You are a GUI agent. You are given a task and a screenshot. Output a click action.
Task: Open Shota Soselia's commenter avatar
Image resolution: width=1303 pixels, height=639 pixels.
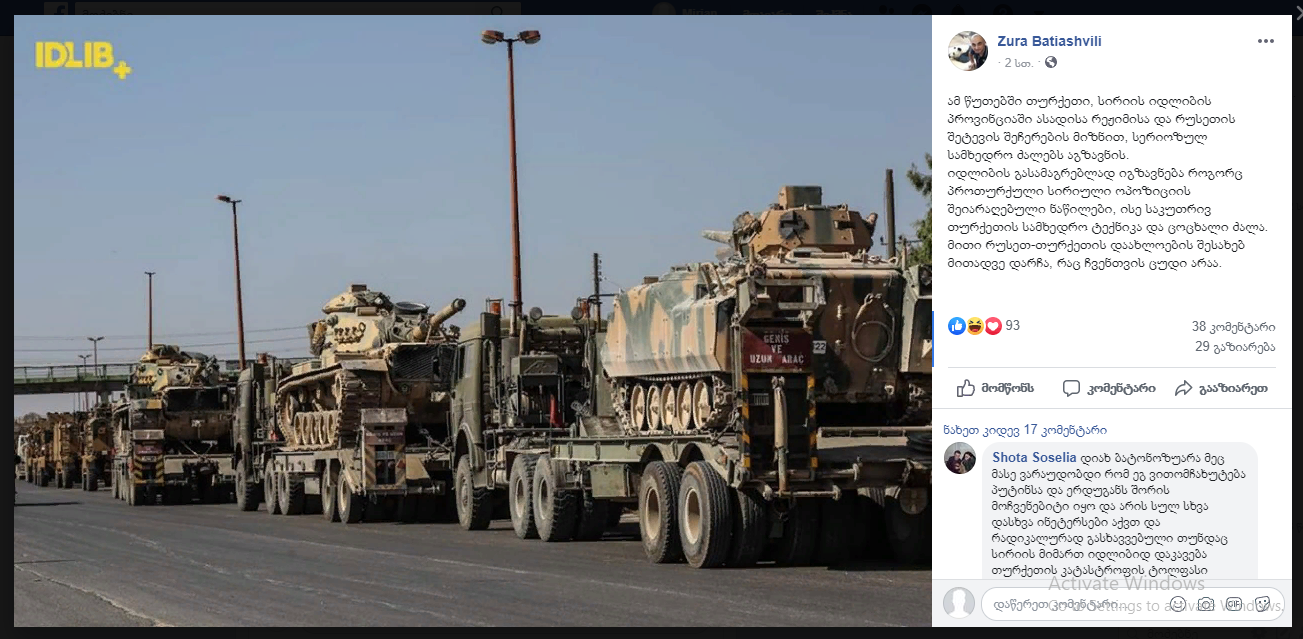(x=959, y=457)
